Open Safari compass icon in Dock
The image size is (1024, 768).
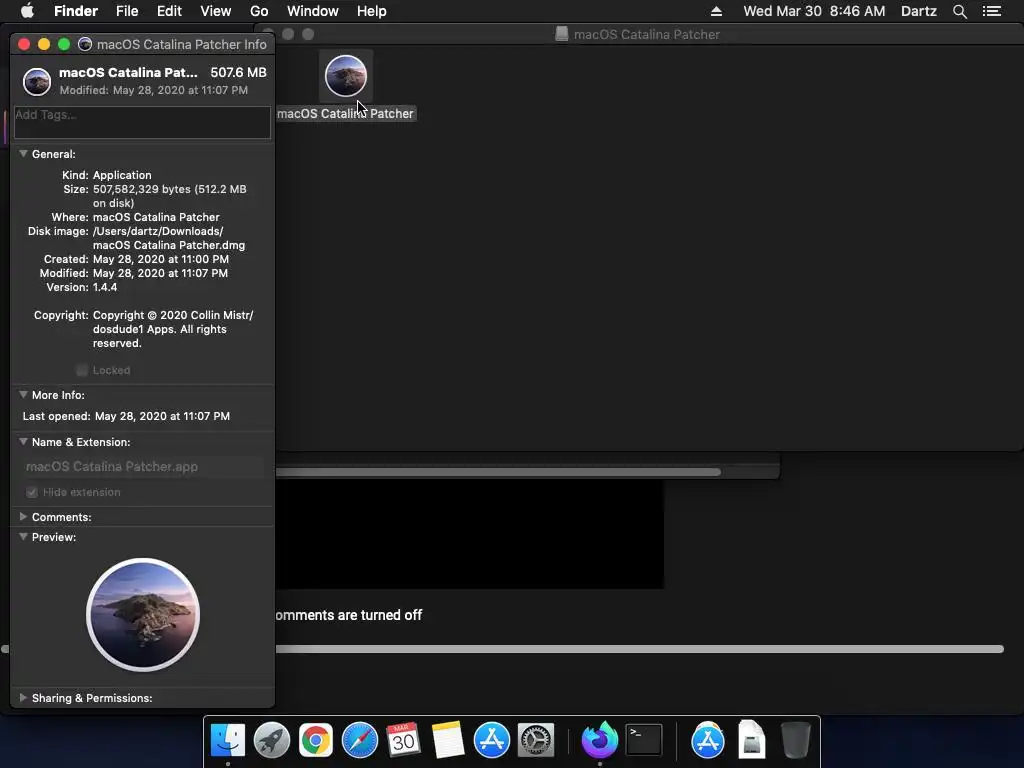pos(360,740)
